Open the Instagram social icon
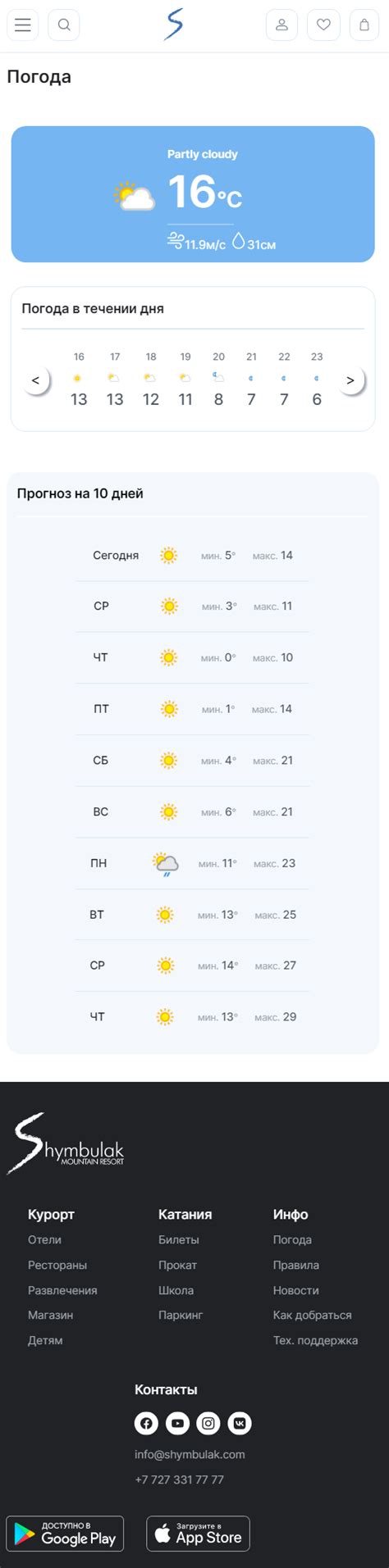389x1568 pixels. [x=208, y=1423]
